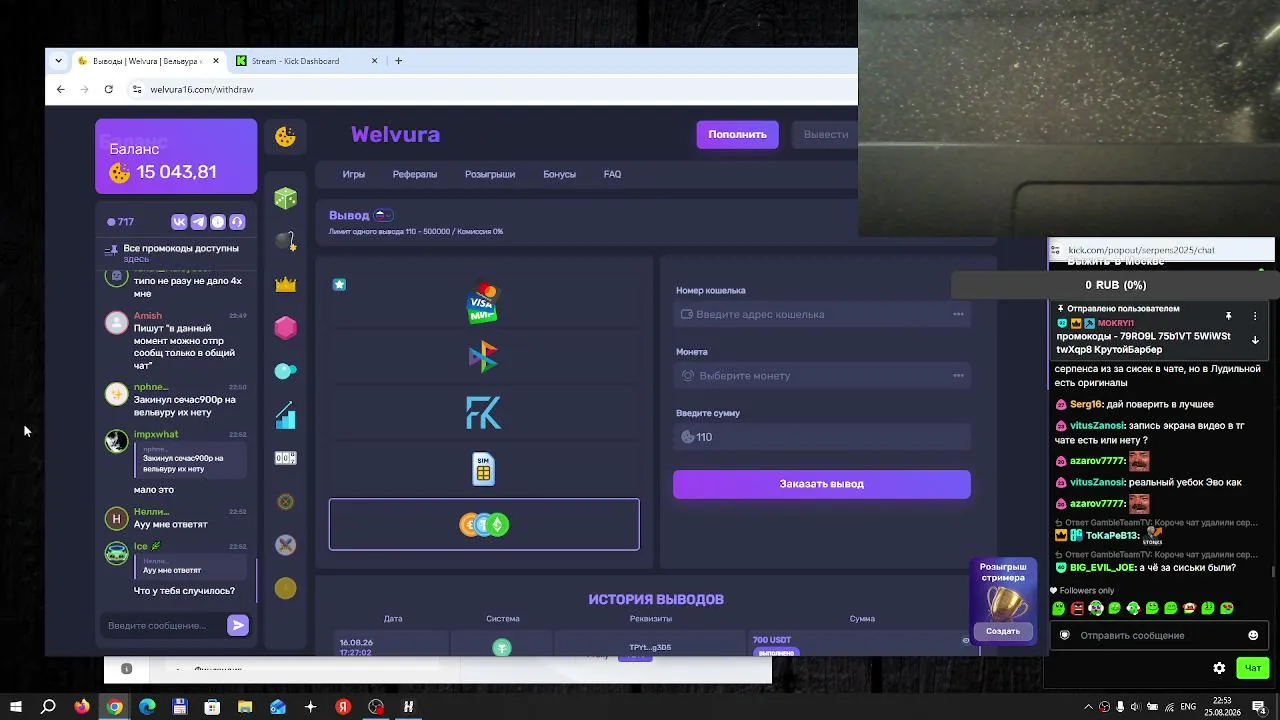
Task: Open the coin selection dropdown
Action: tap(822, 376)
